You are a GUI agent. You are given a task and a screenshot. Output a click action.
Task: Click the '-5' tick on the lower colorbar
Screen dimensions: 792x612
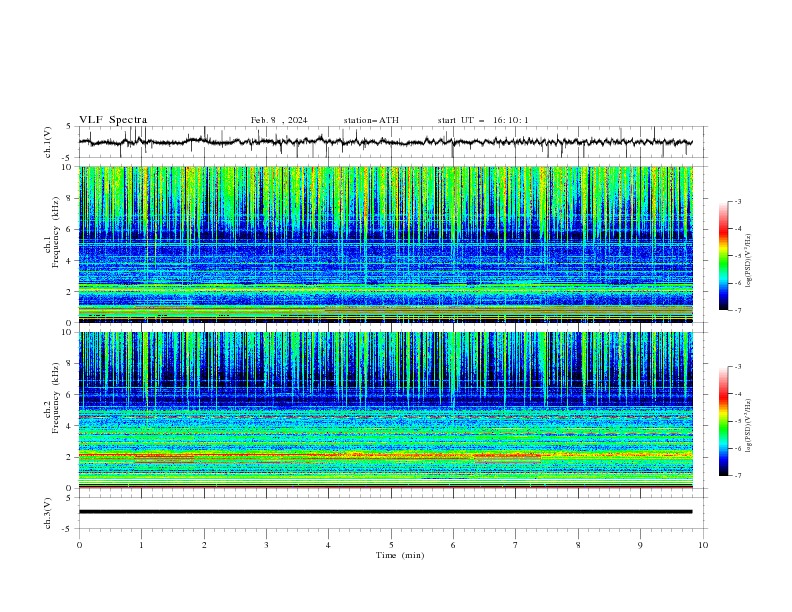click(x=738, y=421)
